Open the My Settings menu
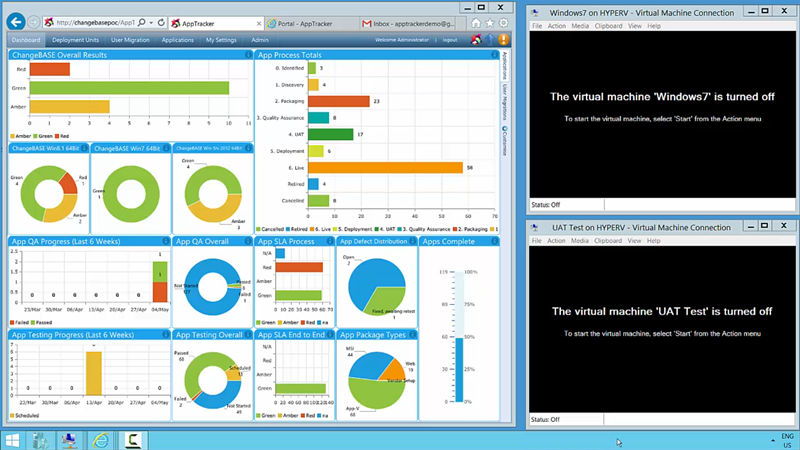 (221, 40)
